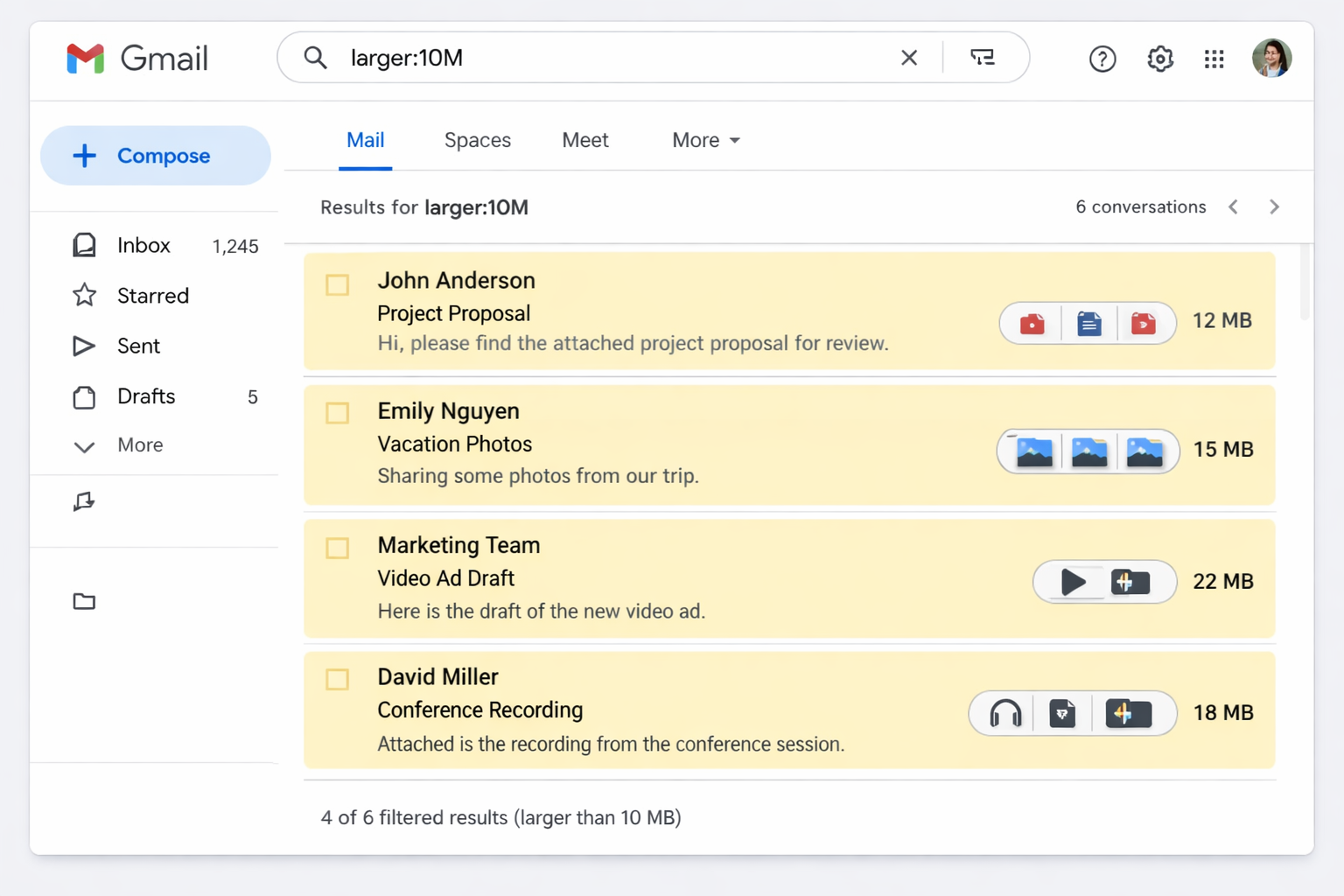This screenshot has width=1344, height=896.
Task: Open the blue document attachment in Project Proposal
Action: click(1088, 323)
